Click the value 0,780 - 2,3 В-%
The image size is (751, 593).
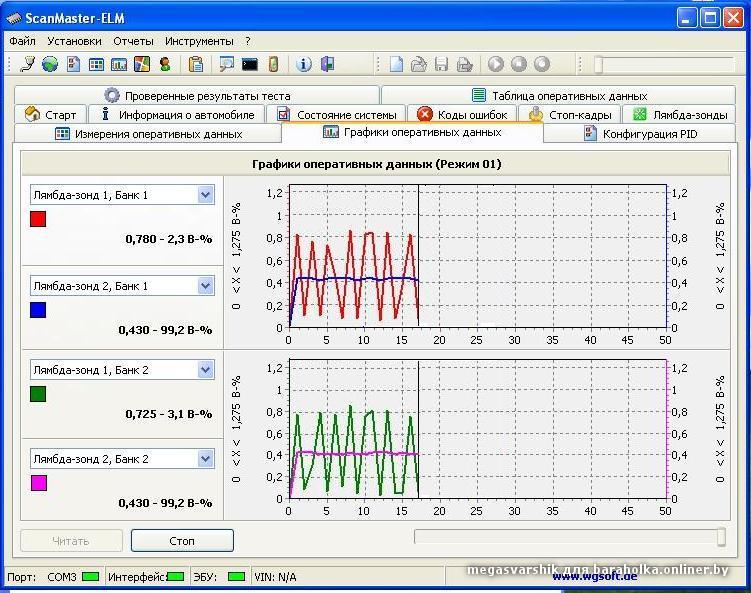(169, 239)
